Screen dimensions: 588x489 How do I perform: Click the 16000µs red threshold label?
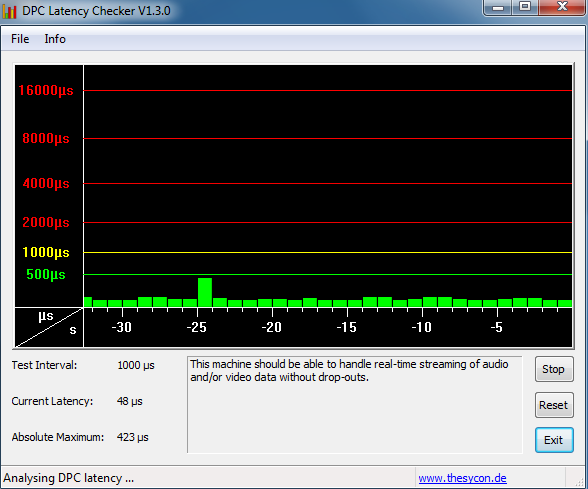[46, 90]
